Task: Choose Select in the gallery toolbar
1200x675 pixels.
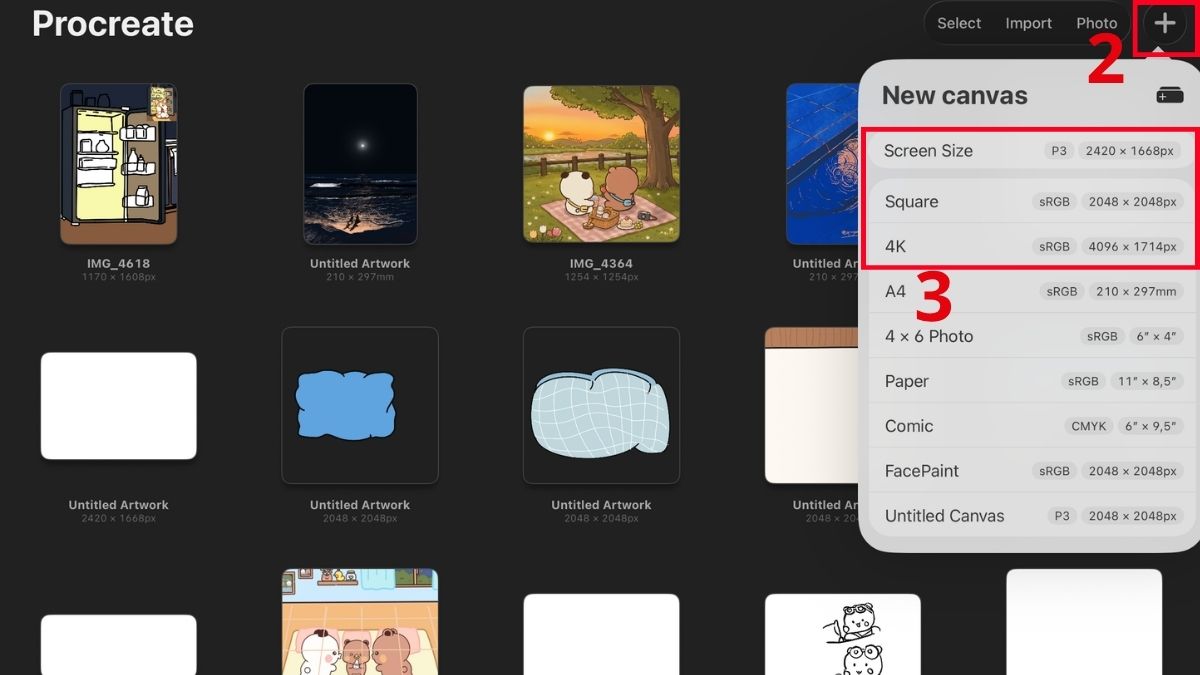Action: tap(959, 23)
